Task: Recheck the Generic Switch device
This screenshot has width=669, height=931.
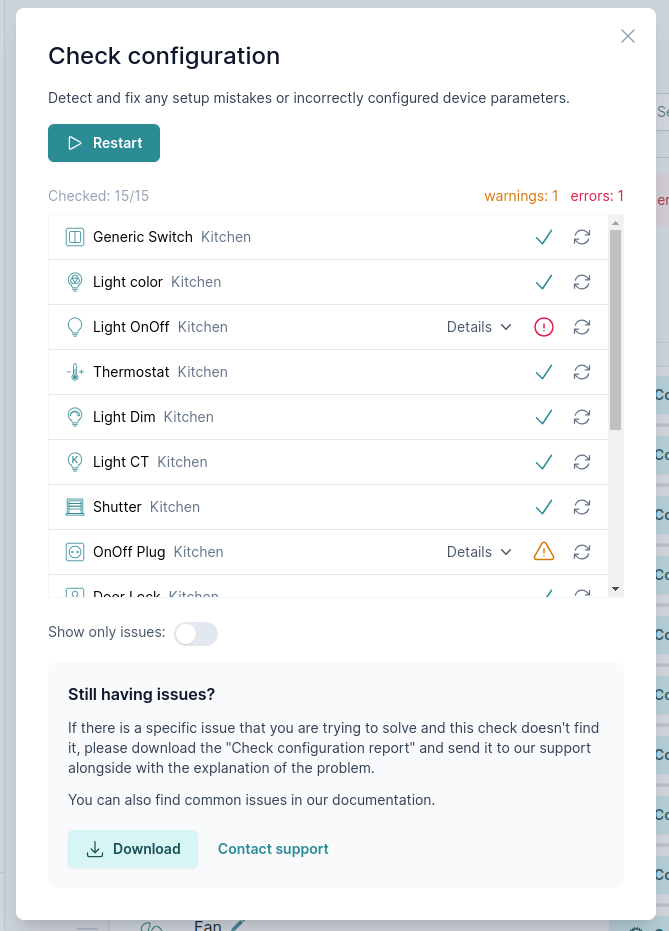Action: 582,237
